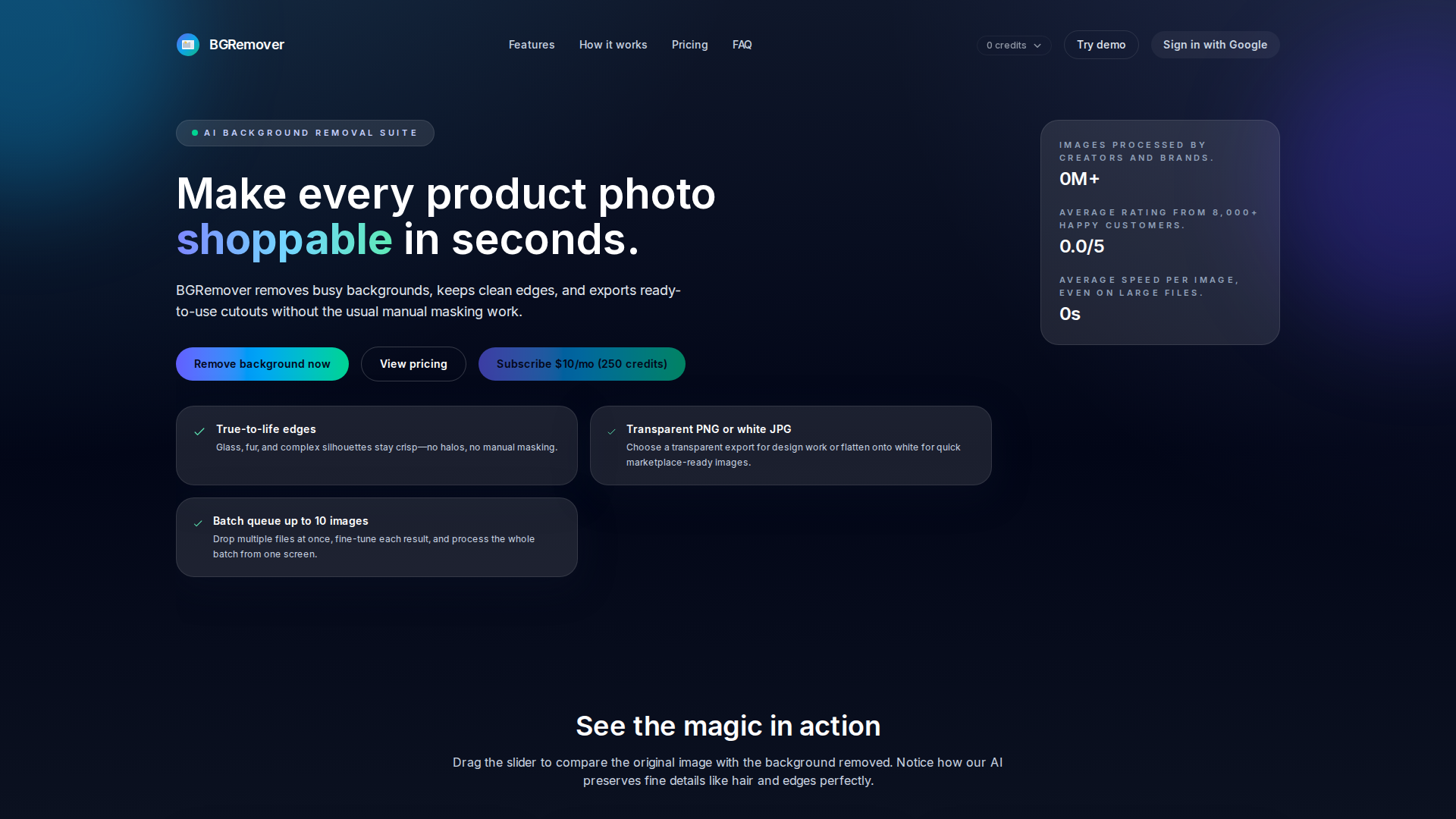Sign in with Google

(1215, 45)
